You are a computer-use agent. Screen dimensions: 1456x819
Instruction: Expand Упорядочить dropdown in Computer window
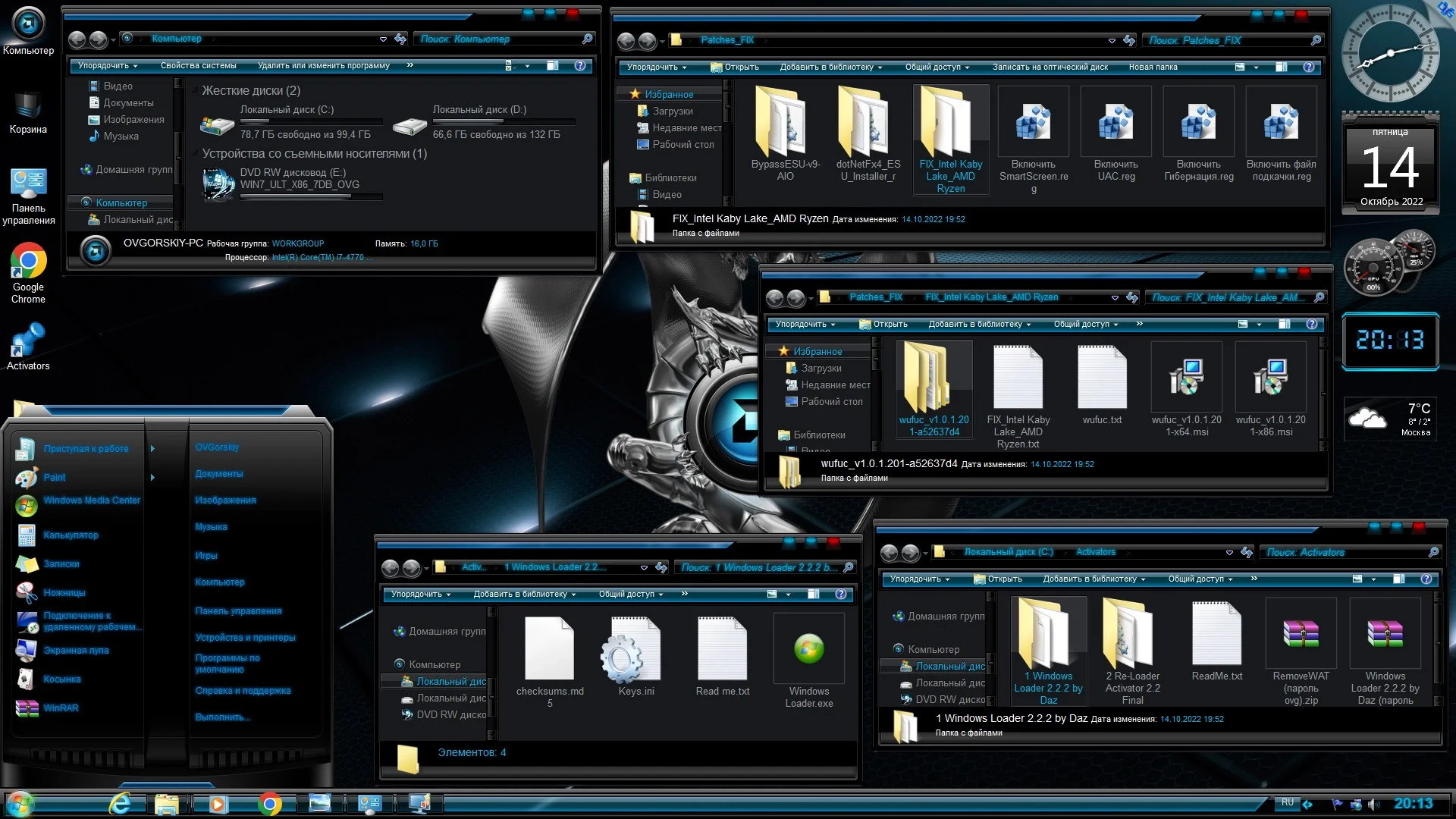[x=108, y=66]
